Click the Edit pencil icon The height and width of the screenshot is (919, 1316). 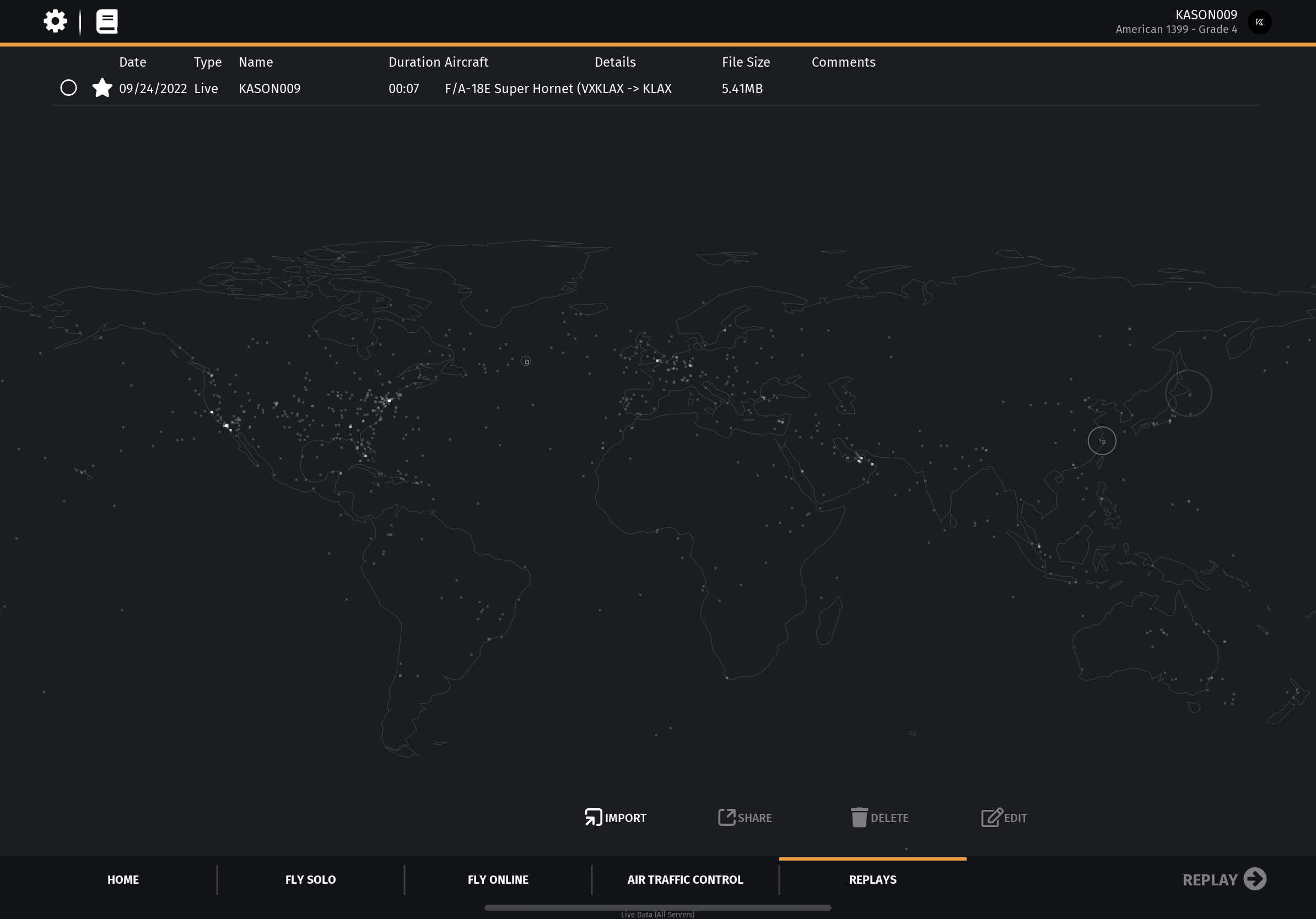coord(991,817)
